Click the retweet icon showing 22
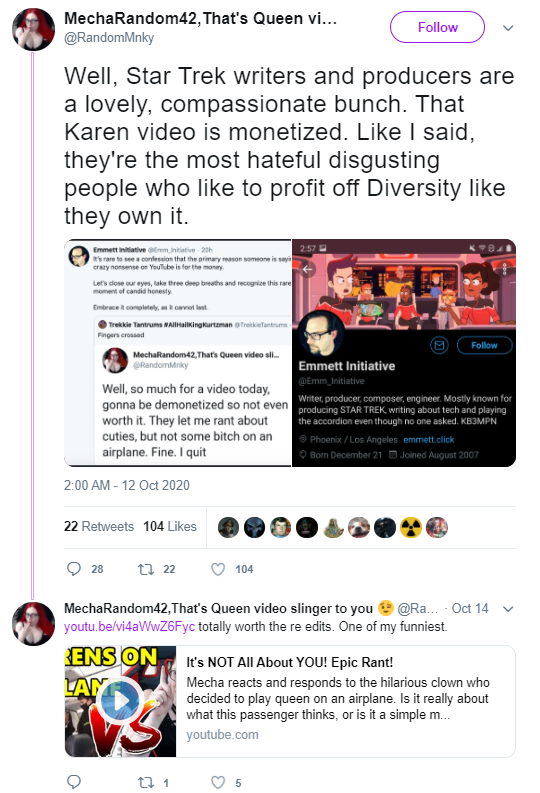 tap(146, 569)
